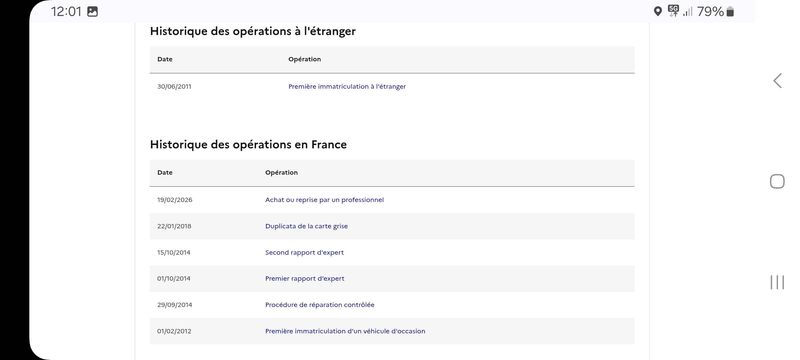
Task: Select 'Procédure de réparation contrôlée' operation
Action: coord(319,305)
